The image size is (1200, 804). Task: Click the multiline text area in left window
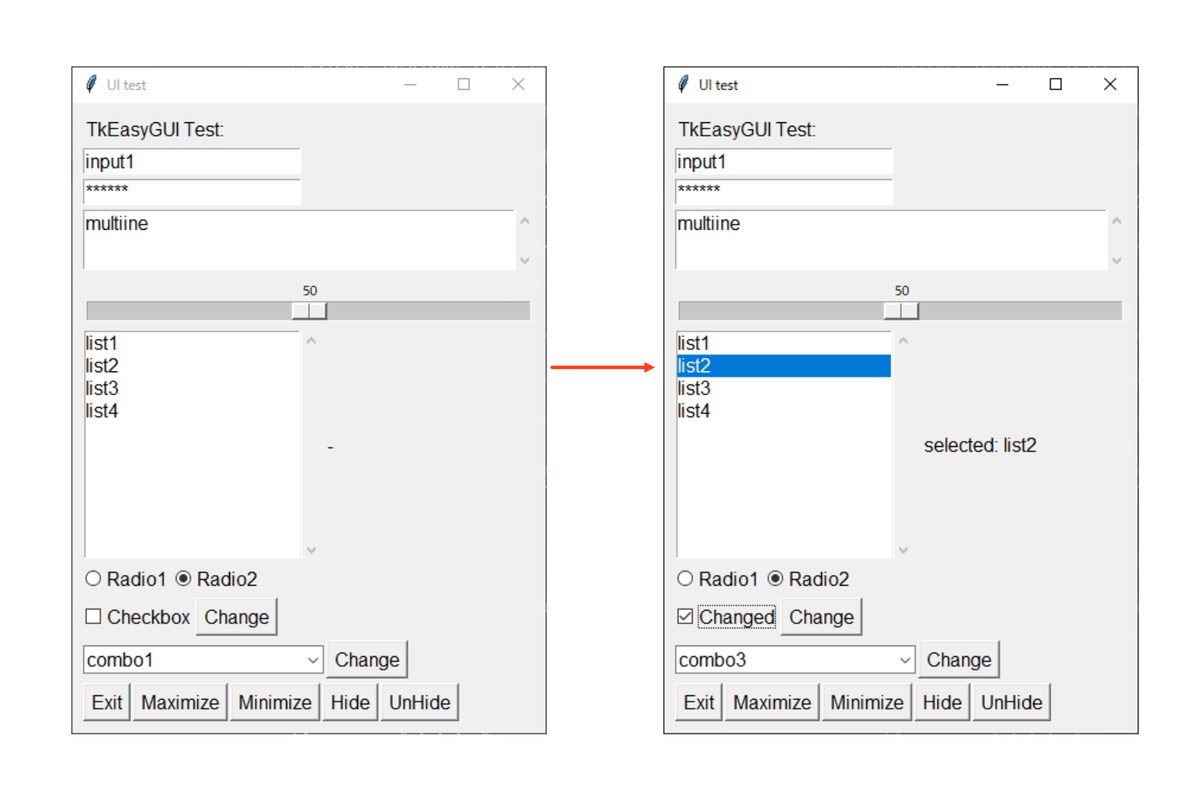(299, 240)
